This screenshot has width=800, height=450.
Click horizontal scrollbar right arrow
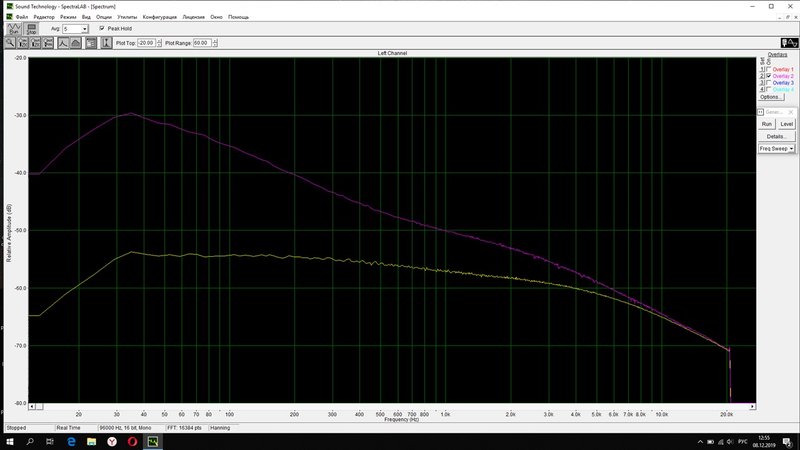point(753,407)
